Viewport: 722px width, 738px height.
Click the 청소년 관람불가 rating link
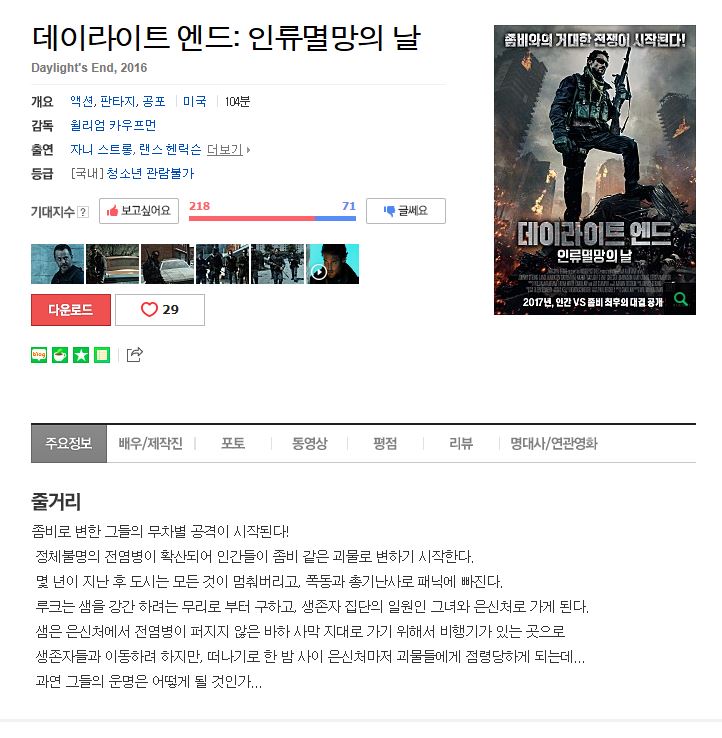click(x=150, y=173)
